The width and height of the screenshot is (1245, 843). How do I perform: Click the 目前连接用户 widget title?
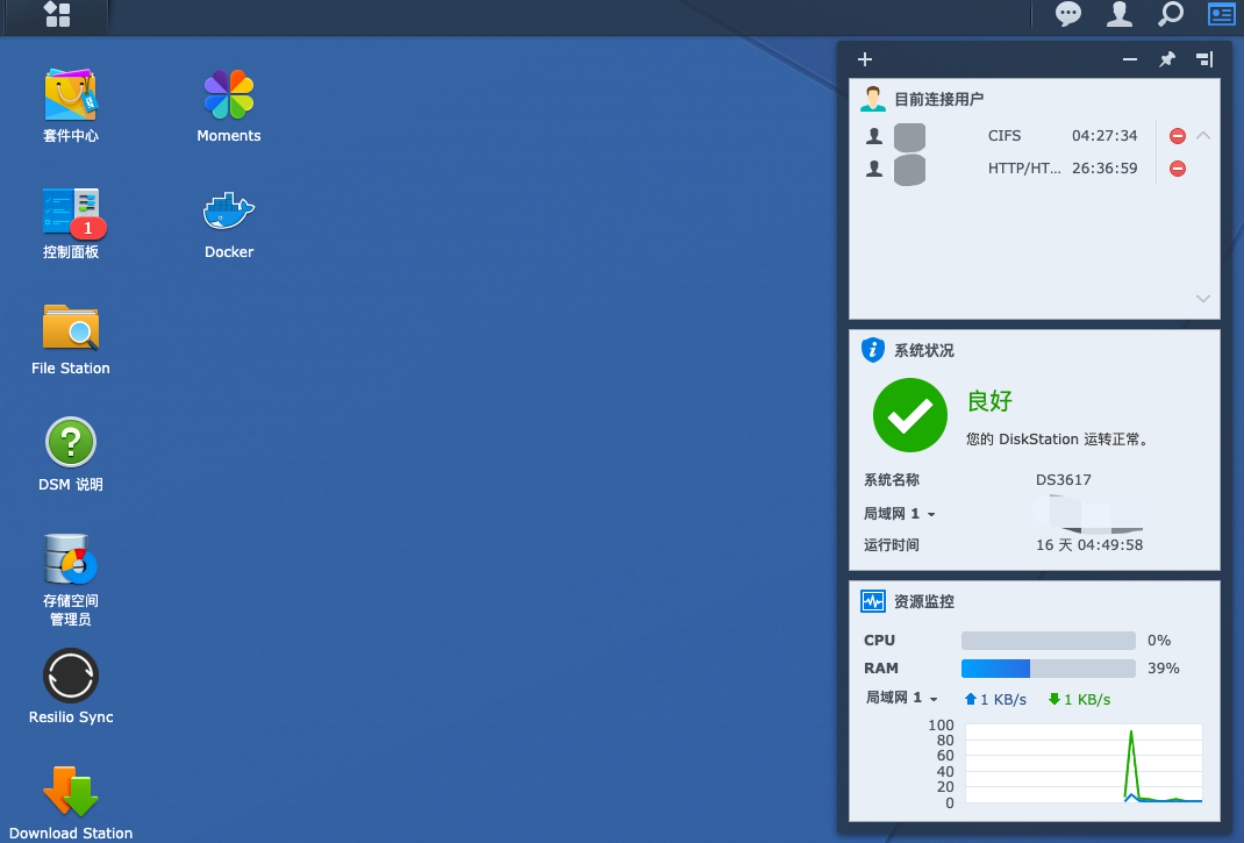(x=939, y=99)
